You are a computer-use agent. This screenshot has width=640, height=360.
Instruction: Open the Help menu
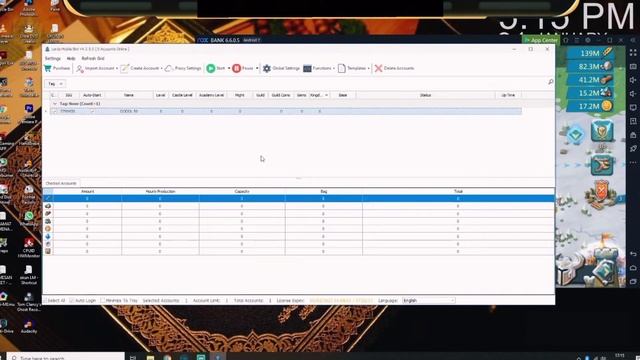click(x=71, y=58)
